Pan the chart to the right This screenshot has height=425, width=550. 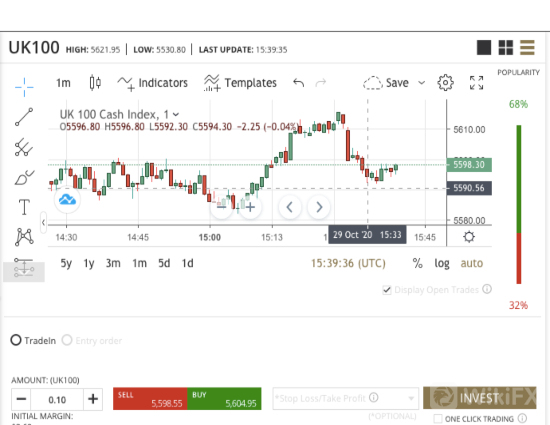coord(318,207)
